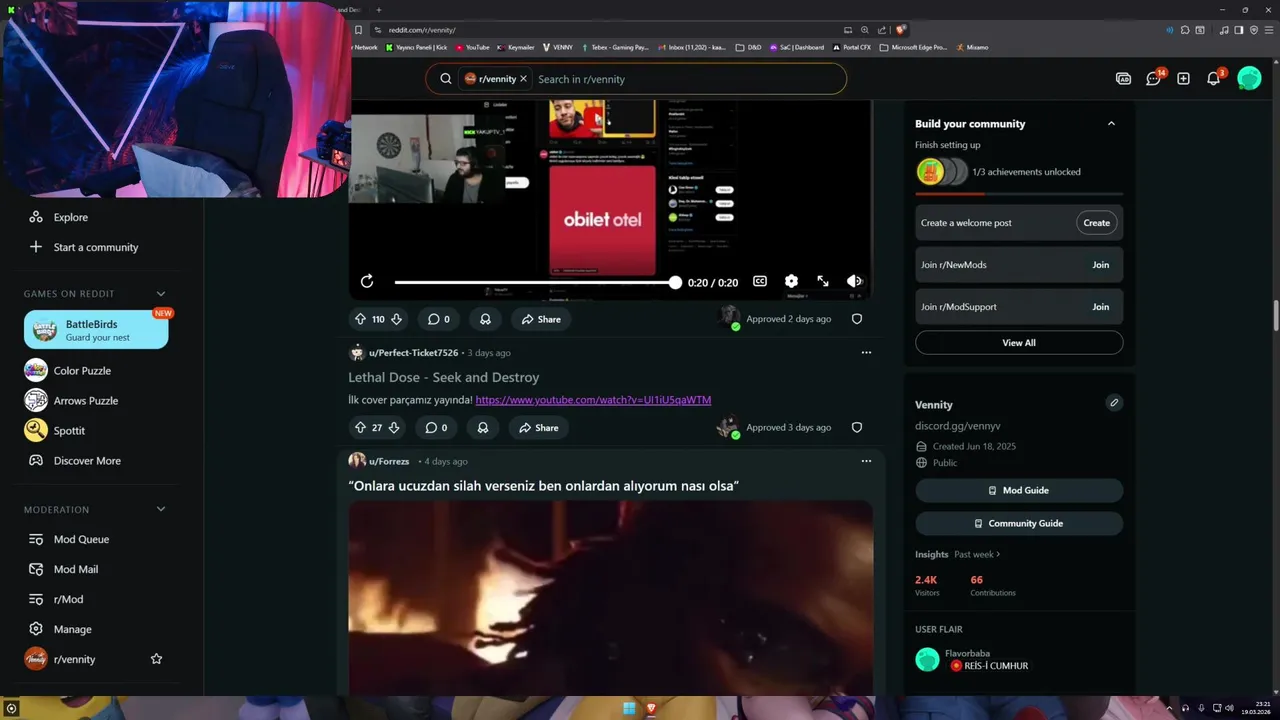Open the Community Guide
This screenshot has height=720, width=1280.
(1019, 523)
